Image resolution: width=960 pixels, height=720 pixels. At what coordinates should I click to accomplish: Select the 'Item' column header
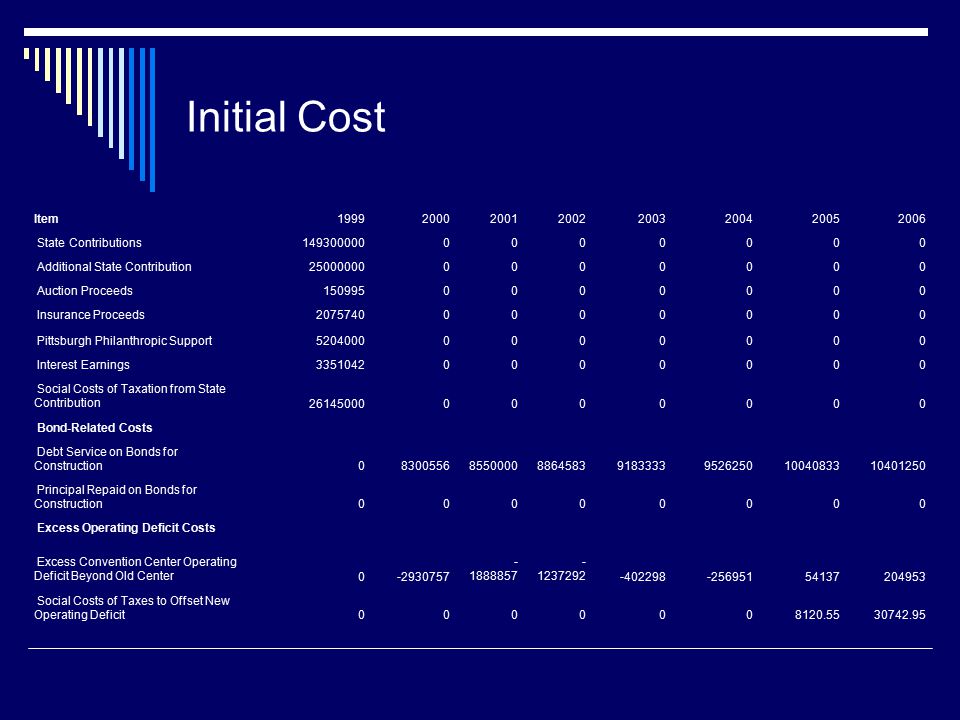click(x=46, y=219)
